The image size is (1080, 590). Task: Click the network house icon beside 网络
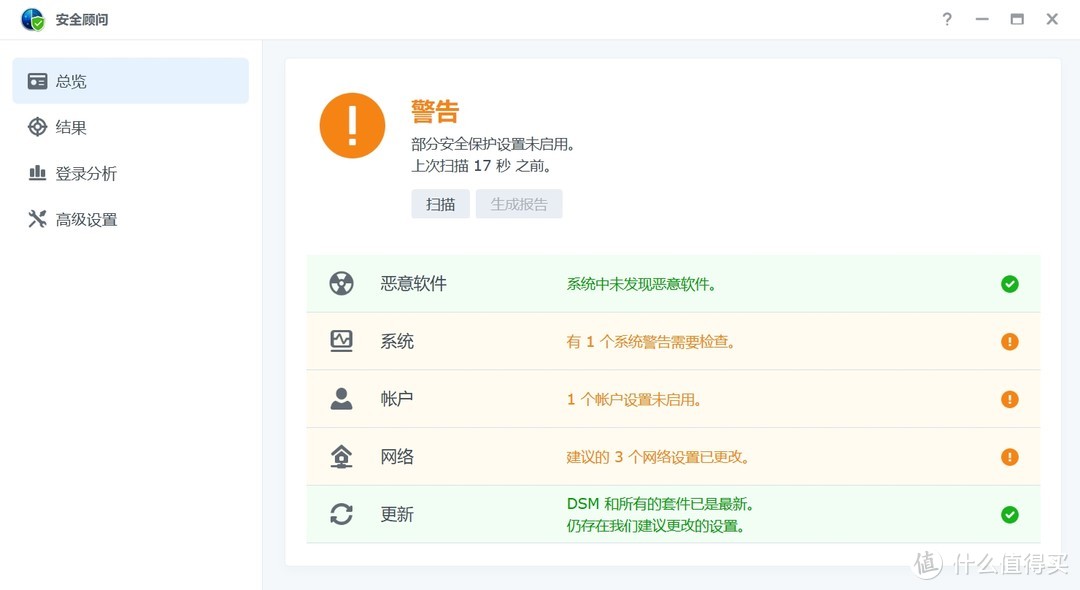point(341,456)
